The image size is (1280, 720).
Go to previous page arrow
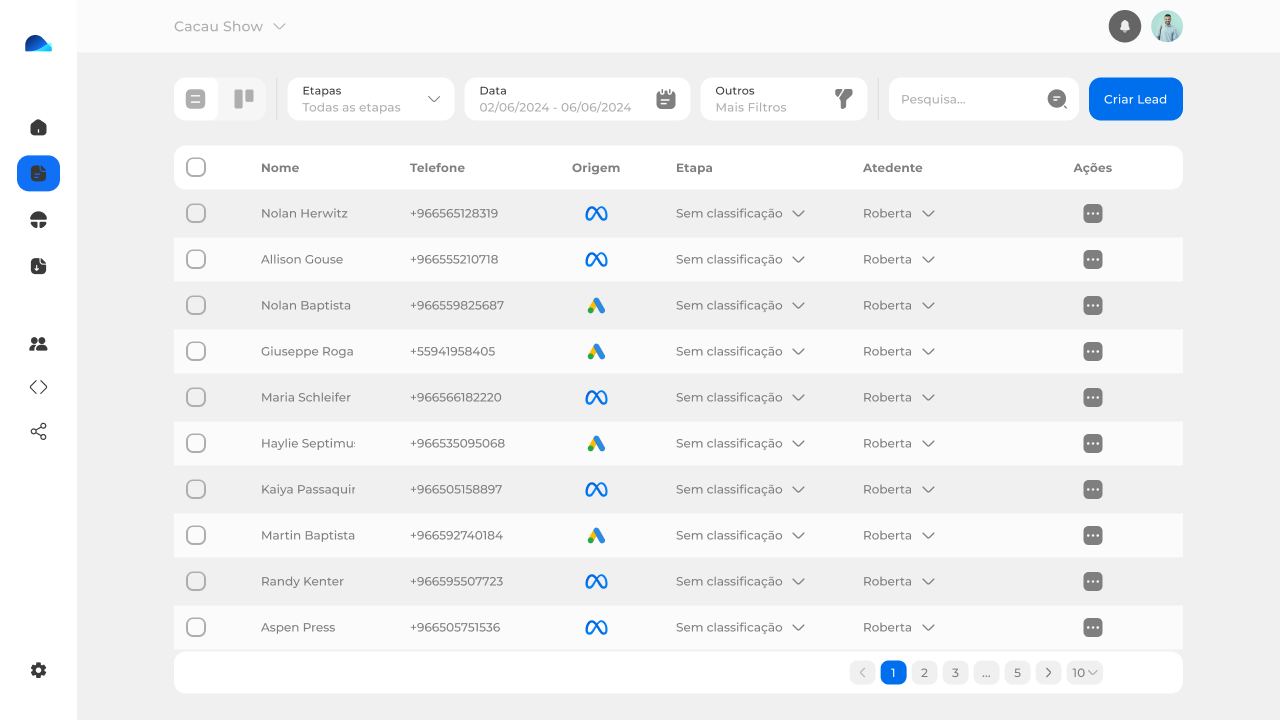tap(862, 673)
